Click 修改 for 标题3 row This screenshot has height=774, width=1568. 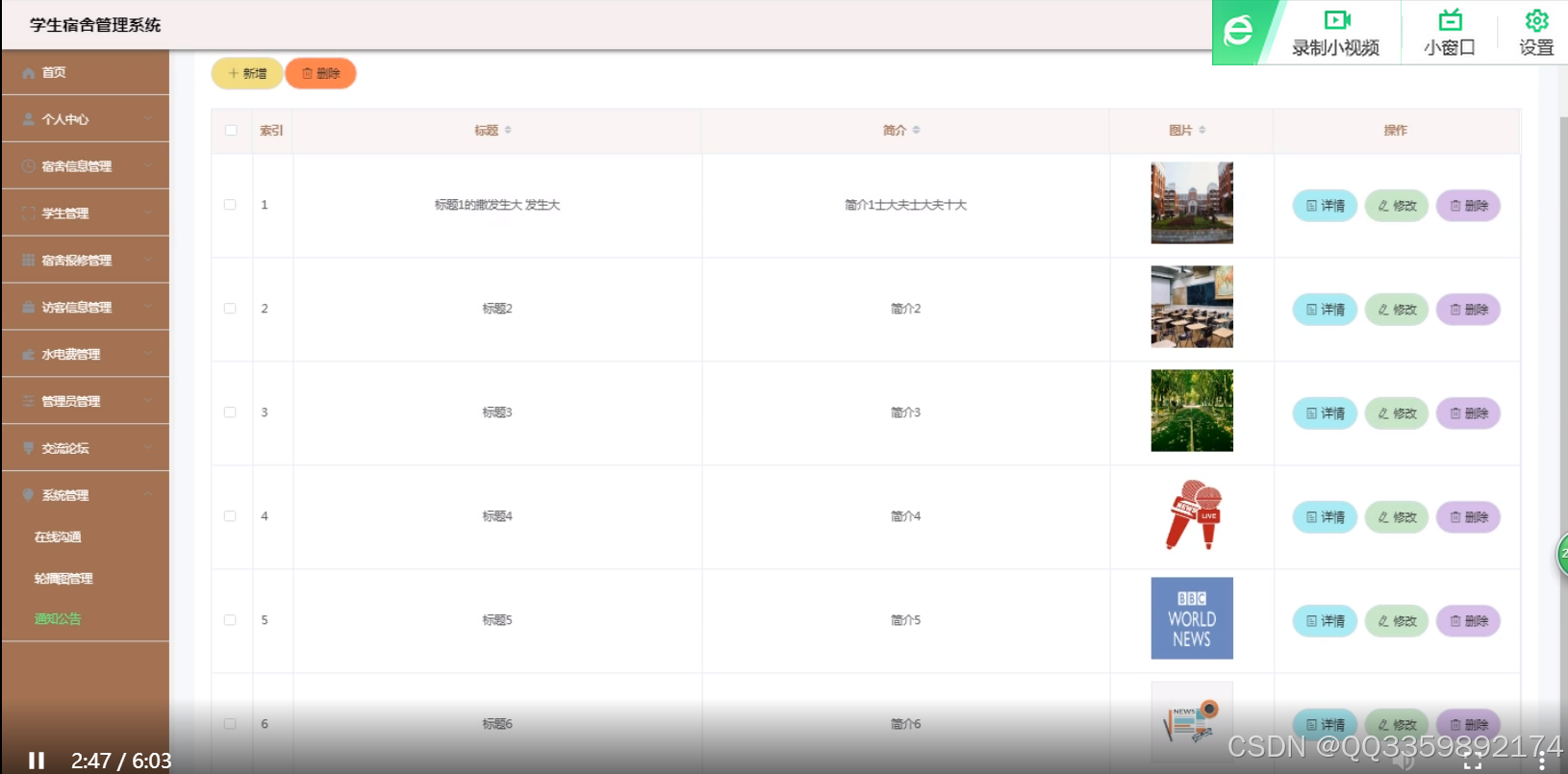(1397, 413)
